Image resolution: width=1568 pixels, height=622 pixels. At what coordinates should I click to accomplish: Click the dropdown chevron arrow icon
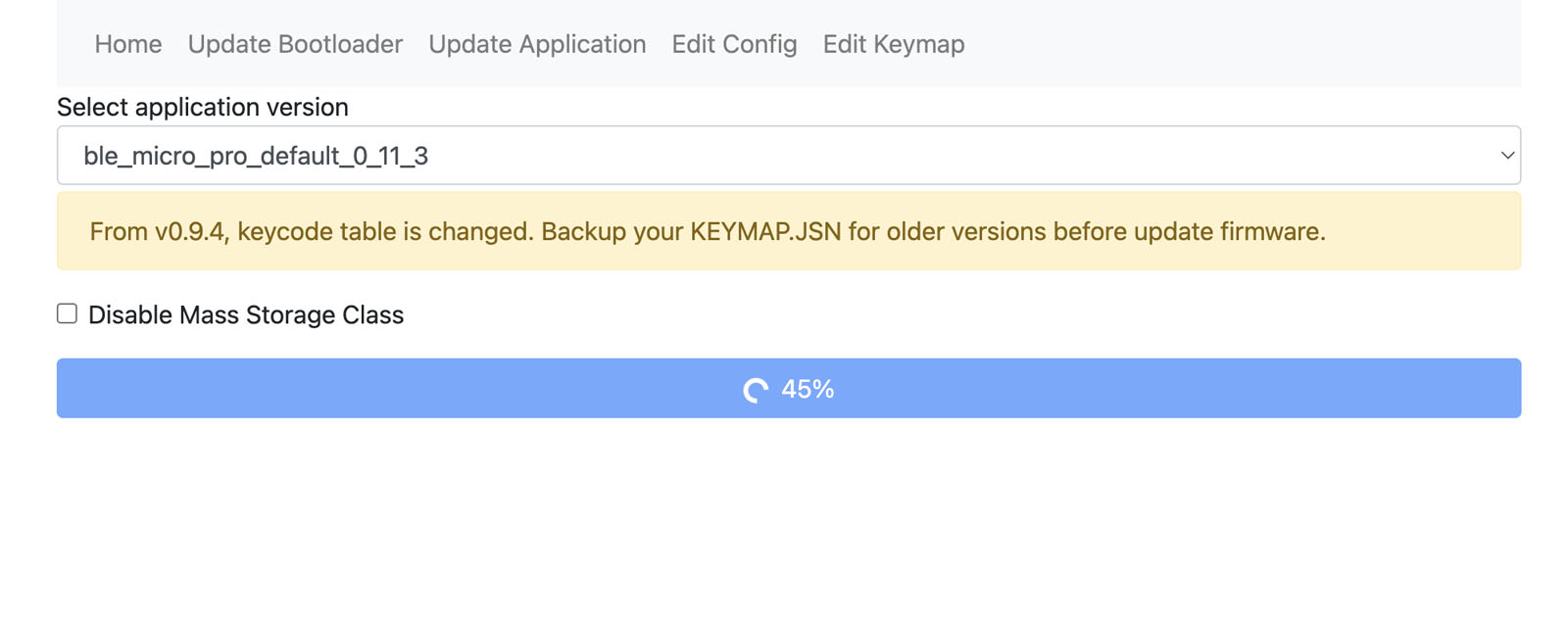tap(1507, 156)
